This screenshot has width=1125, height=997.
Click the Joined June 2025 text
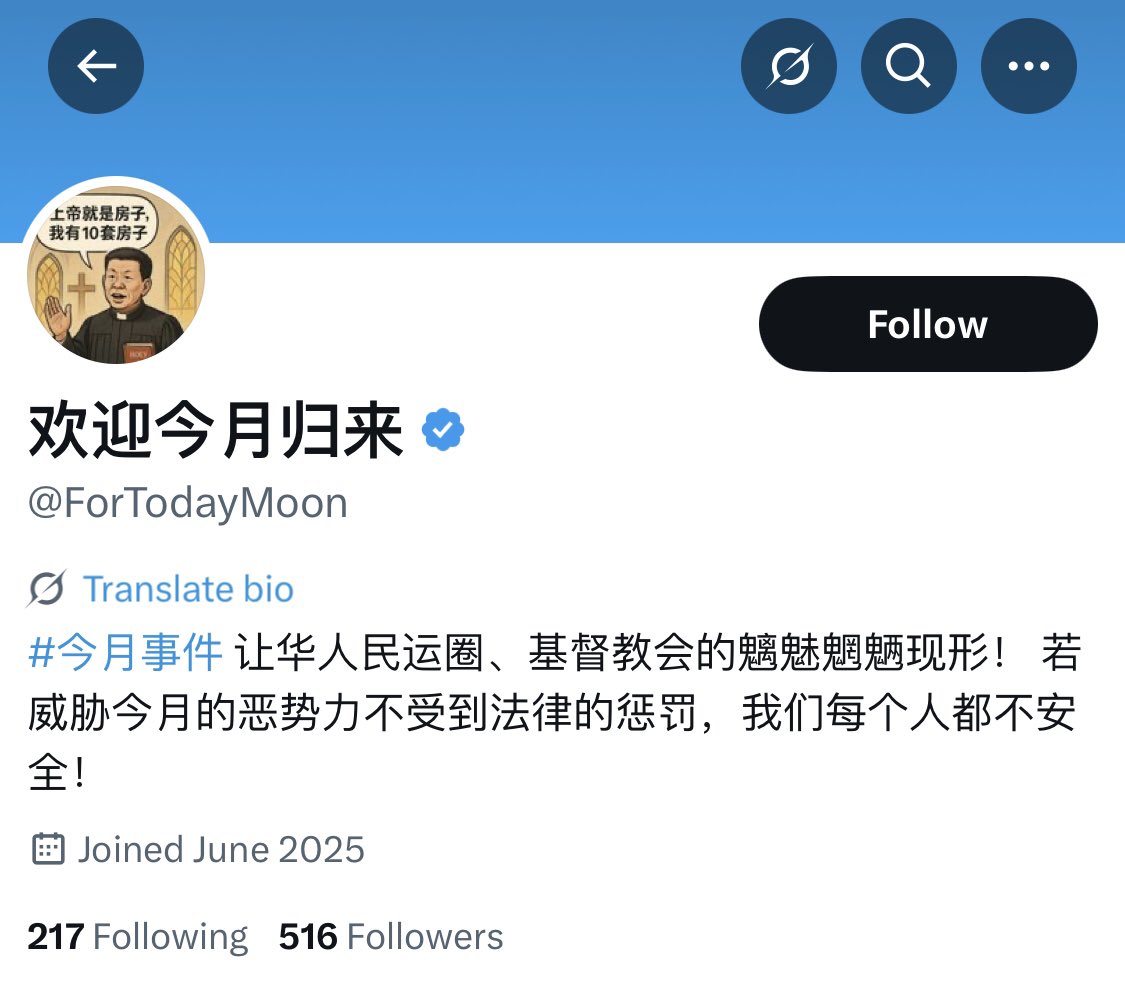pos(222,850)
